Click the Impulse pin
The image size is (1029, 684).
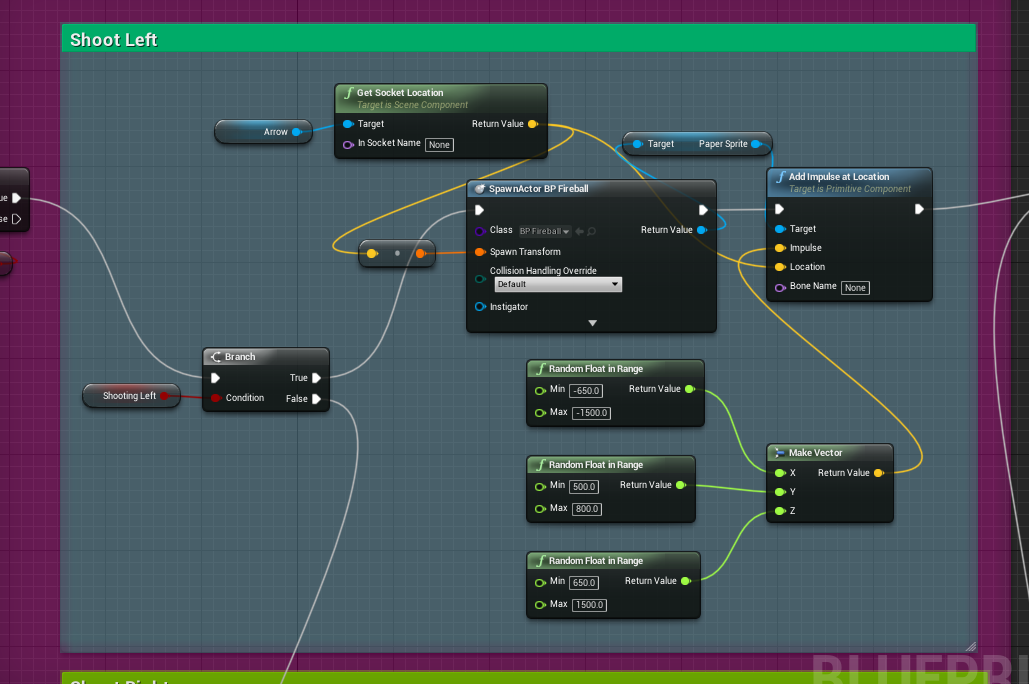pos(780,248)
